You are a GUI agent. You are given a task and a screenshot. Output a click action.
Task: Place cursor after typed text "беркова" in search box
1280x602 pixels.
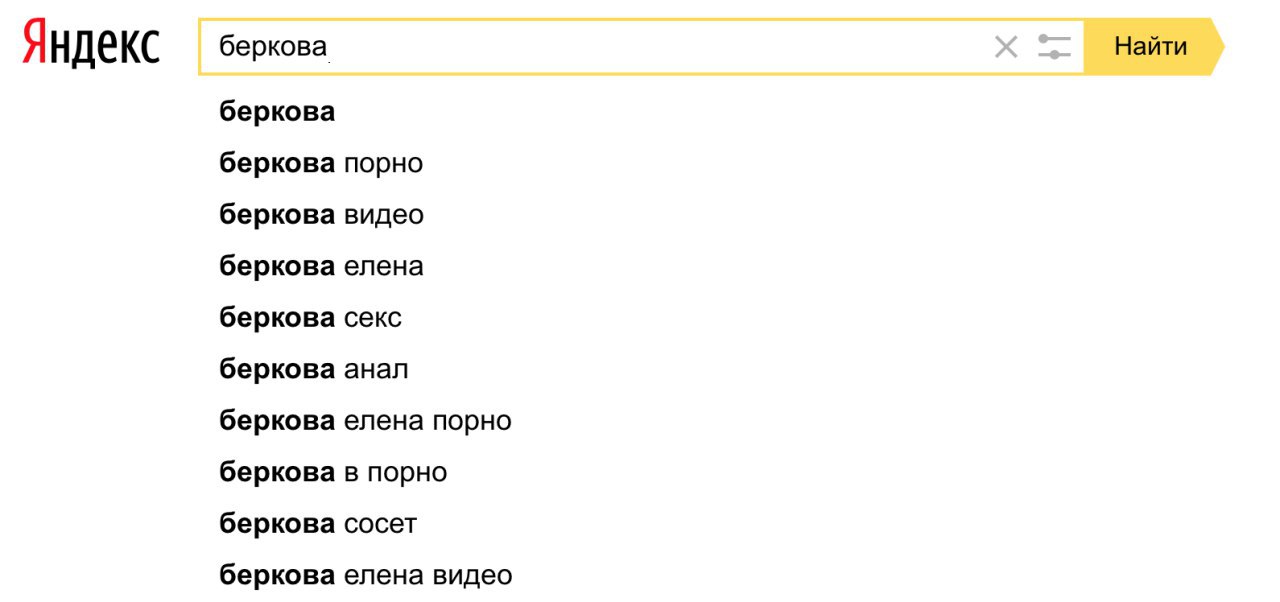coord(329,47)
